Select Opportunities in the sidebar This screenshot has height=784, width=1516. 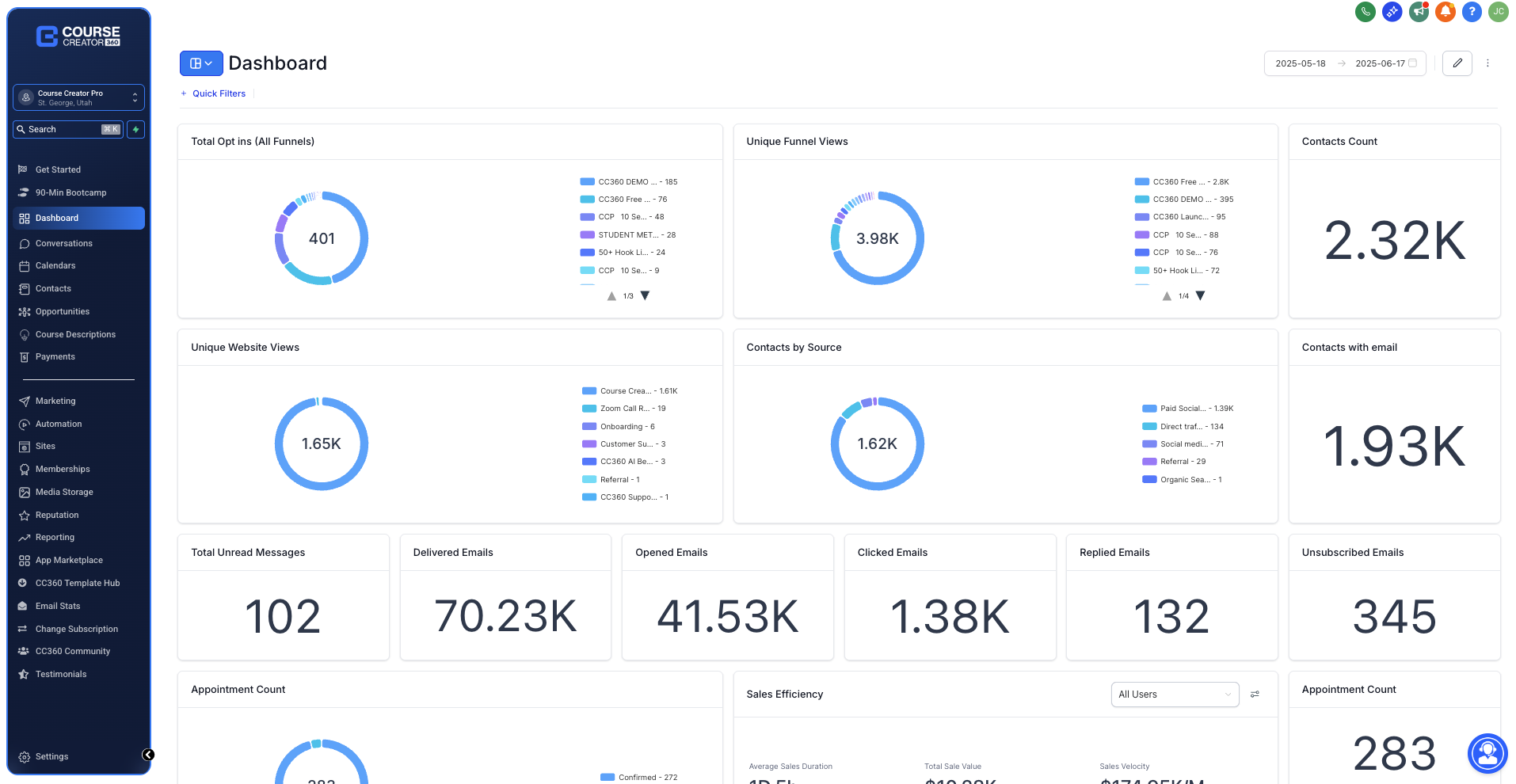[63, 311]
